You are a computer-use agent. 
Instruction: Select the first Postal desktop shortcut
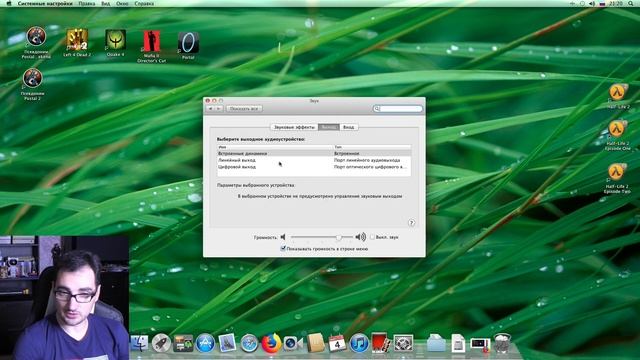pos(36,42)
